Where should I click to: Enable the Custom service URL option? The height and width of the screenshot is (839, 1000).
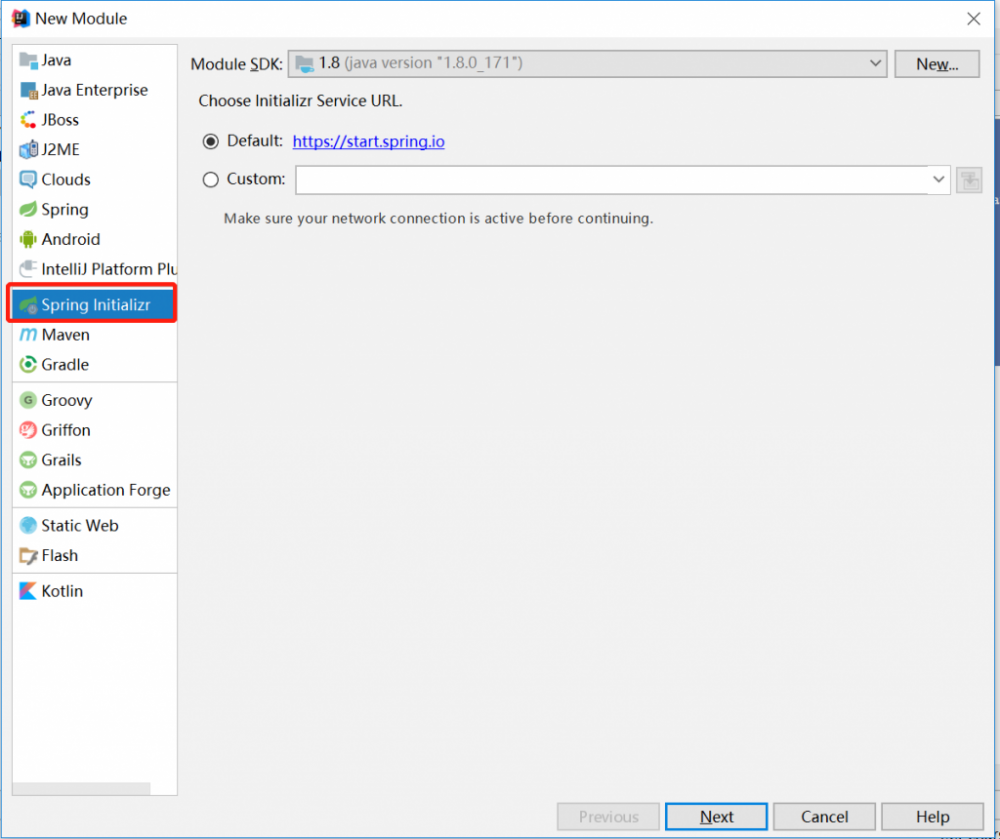(210, 179)
